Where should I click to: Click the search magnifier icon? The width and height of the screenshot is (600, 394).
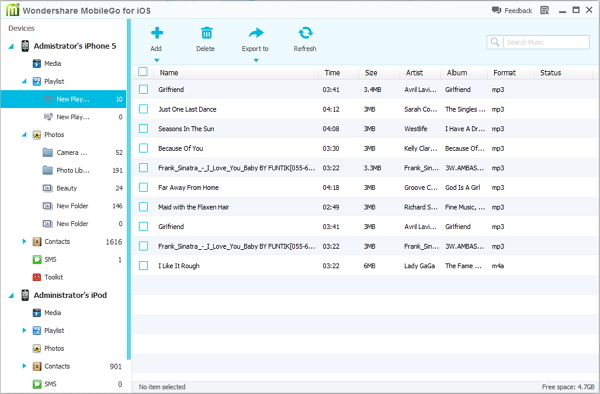495,42
